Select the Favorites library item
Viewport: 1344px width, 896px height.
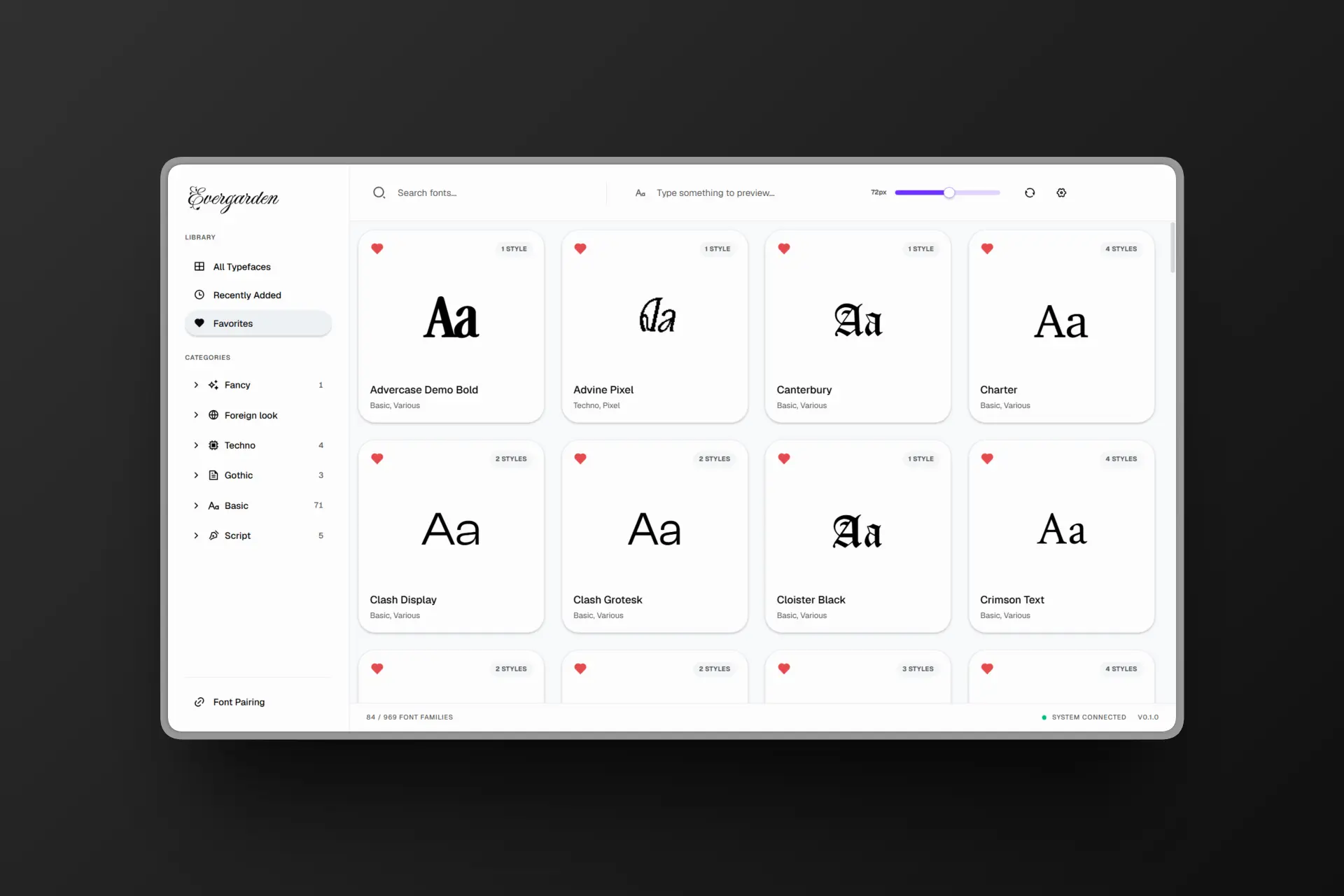[258, 323]
